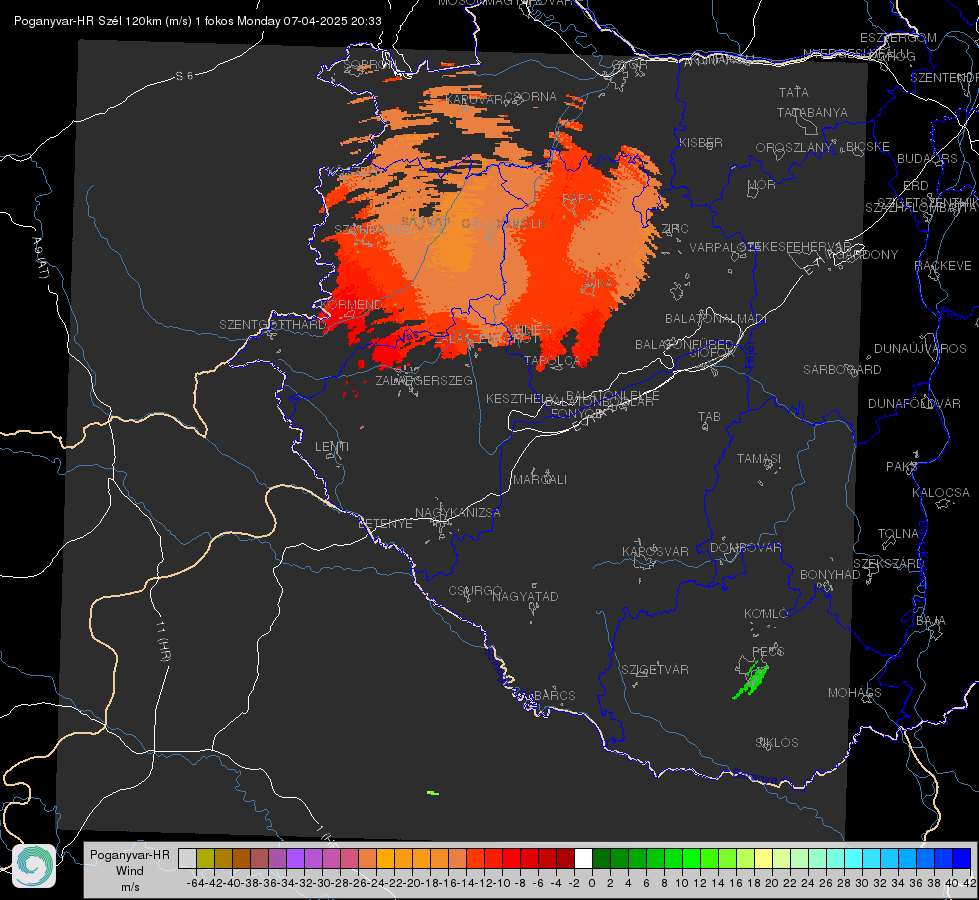This screenshot has height=900, width=979.
Task: Click the OROSZLANY label
Action: point(794,147)
